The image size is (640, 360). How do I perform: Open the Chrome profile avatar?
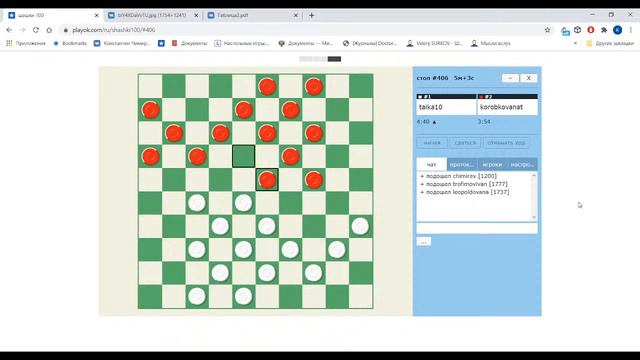click(x=618, y=30)
